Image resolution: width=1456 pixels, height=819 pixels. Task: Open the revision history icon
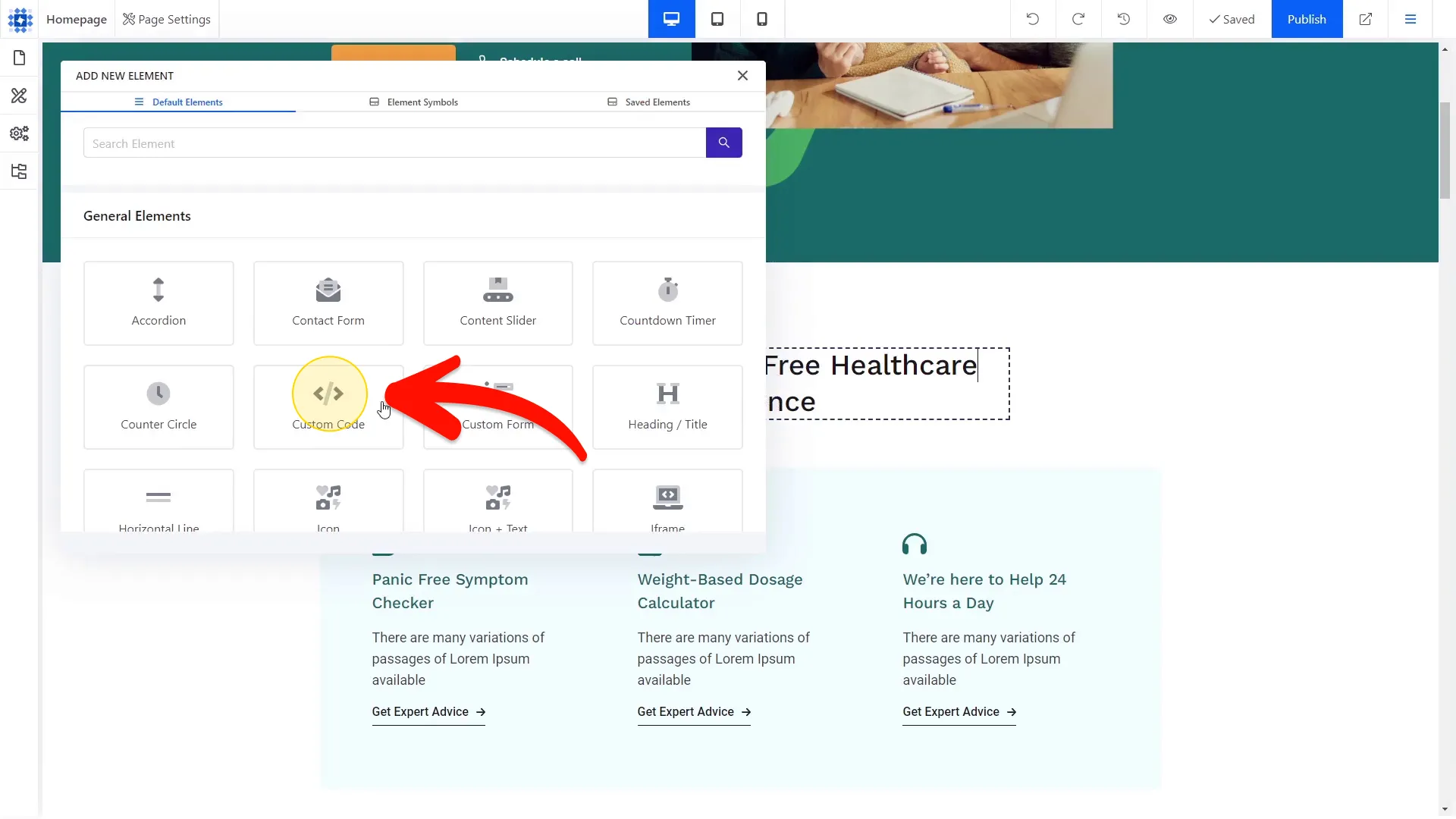point(1124,19)
